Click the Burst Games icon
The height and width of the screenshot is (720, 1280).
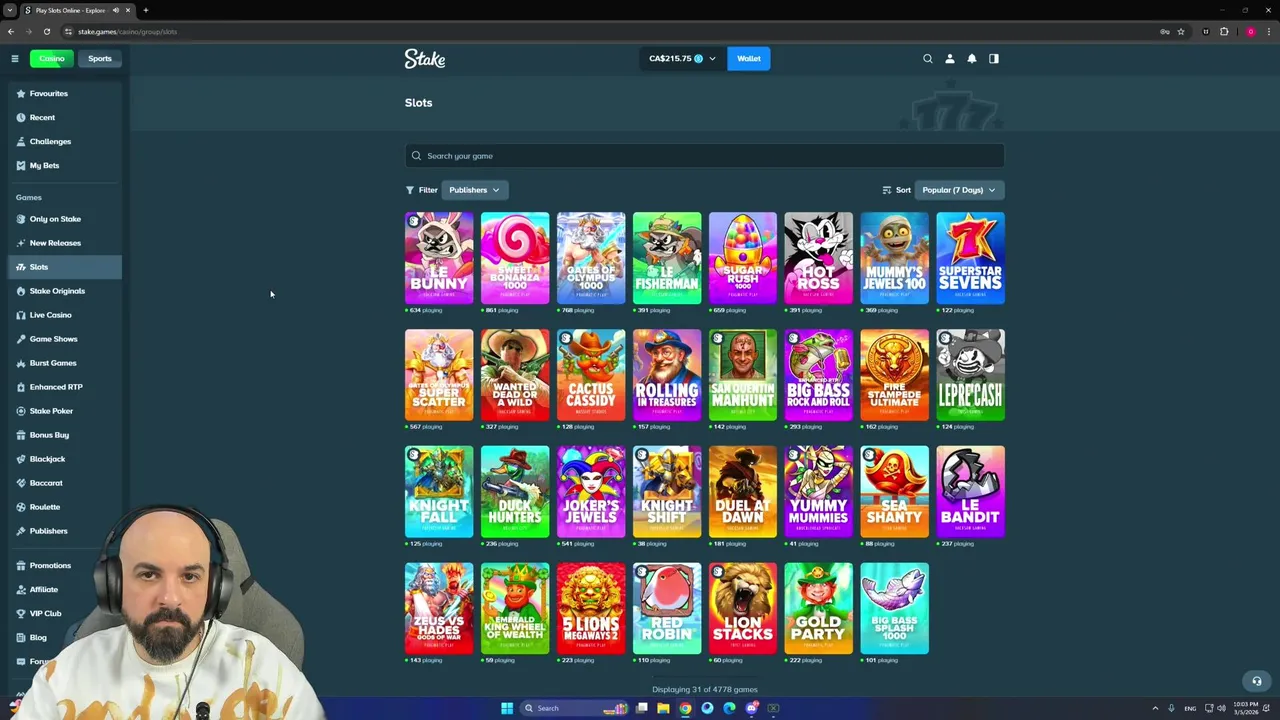[21, 363]
